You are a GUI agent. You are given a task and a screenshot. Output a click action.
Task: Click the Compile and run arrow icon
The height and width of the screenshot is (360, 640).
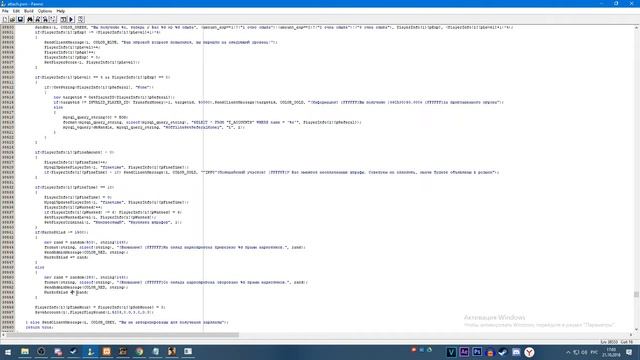click(x=71, y=19)
